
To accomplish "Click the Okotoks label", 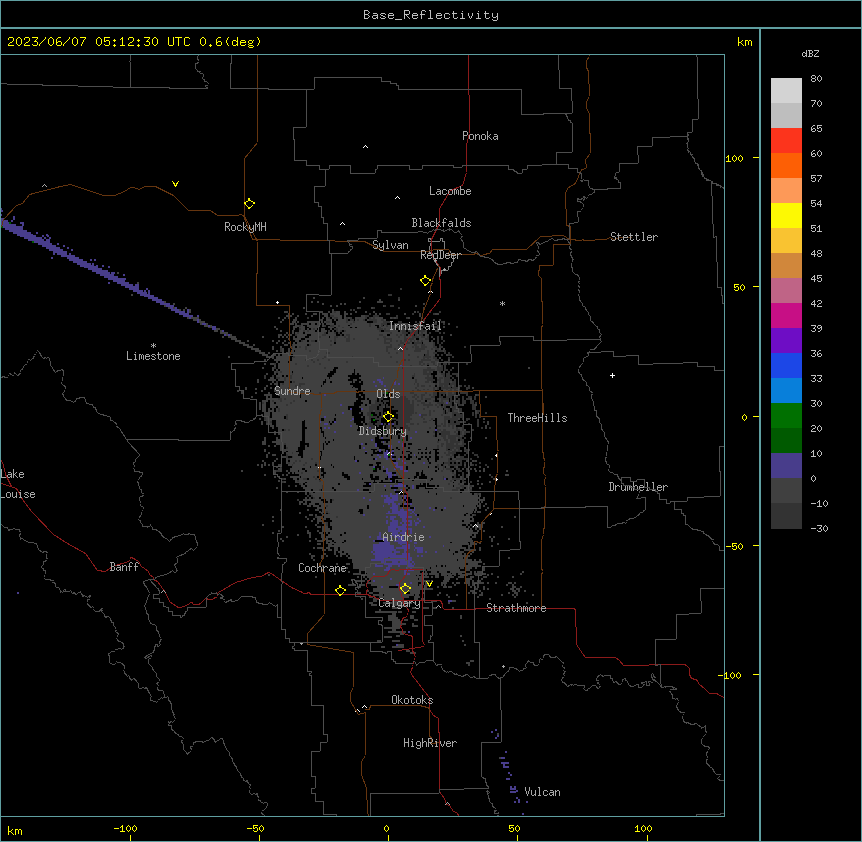I will (x=412, y=700).
